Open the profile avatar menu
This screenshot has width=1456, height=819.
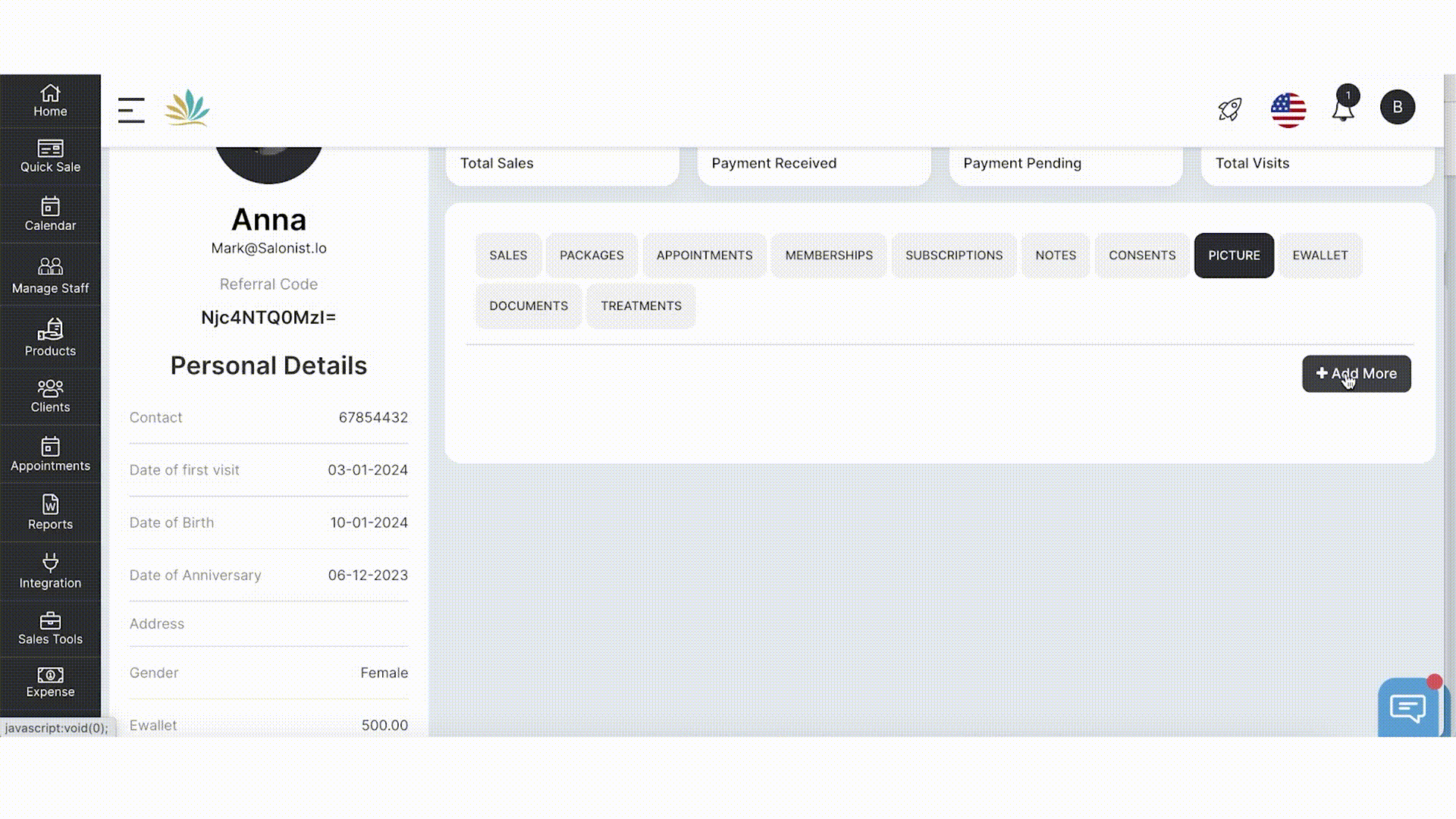(x=1398, y=107)
